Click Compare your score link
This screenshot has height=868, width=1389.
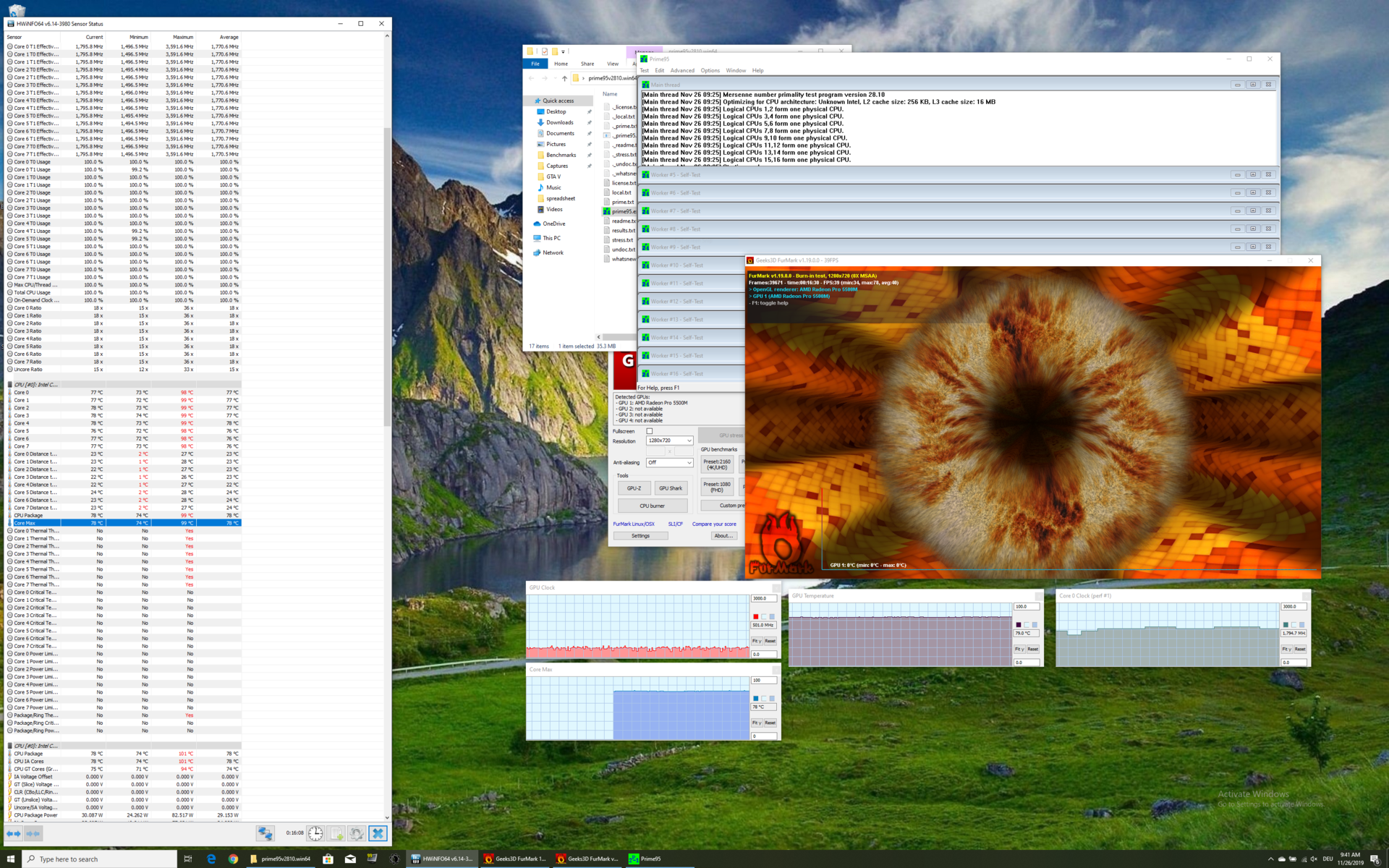pyautogui.click(x=714, y=524)
